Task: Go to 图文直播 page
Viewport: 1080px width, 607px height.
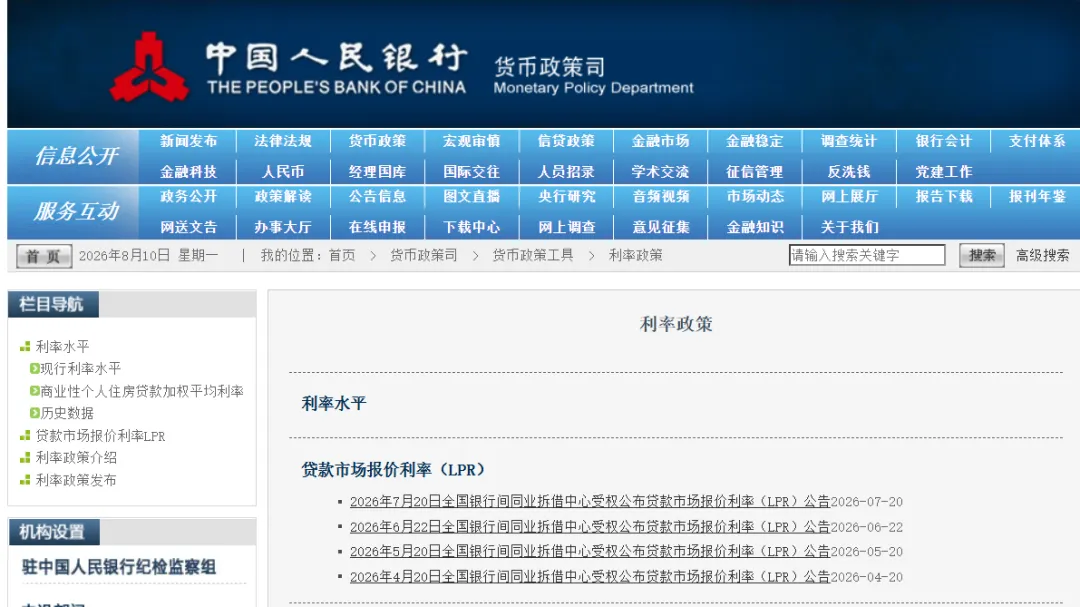Action: (x=471, y=196)
